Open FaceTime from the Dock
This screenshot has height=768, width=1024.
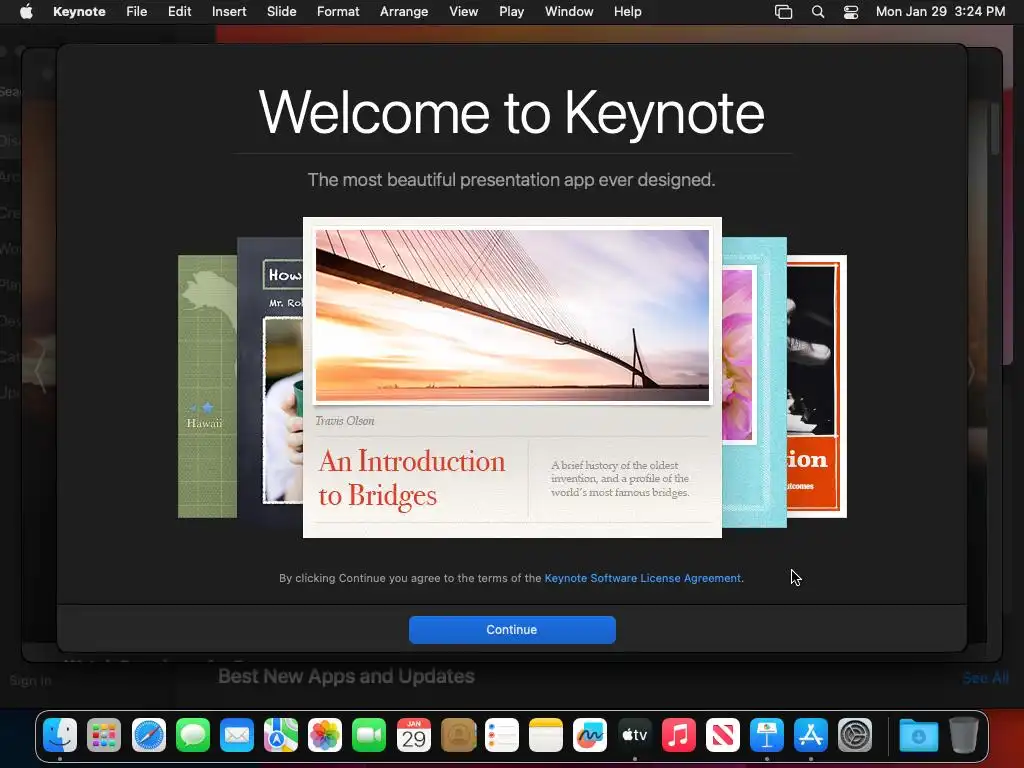[x=369, y=735]
